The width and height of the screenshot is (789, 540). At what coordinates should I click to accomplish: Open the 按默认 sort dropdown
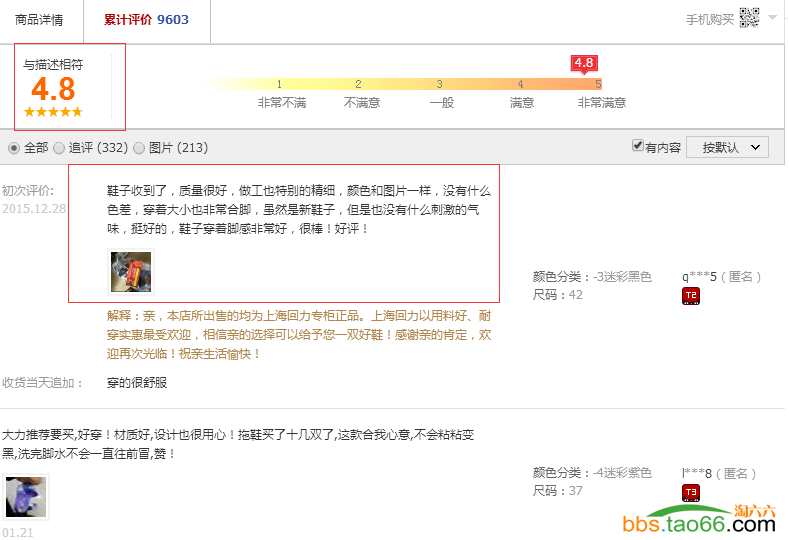[728, 147]
